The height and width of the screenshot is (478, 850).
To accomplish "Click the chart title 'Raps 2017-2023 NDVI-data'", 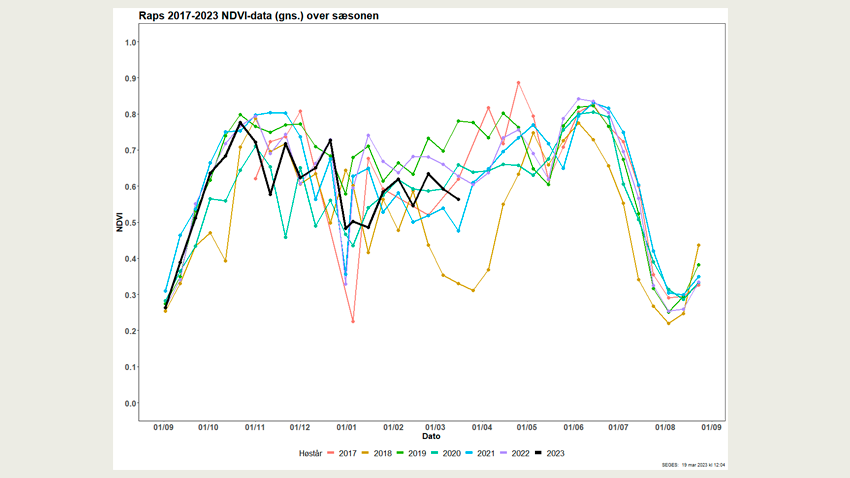I will coord(259,17).
